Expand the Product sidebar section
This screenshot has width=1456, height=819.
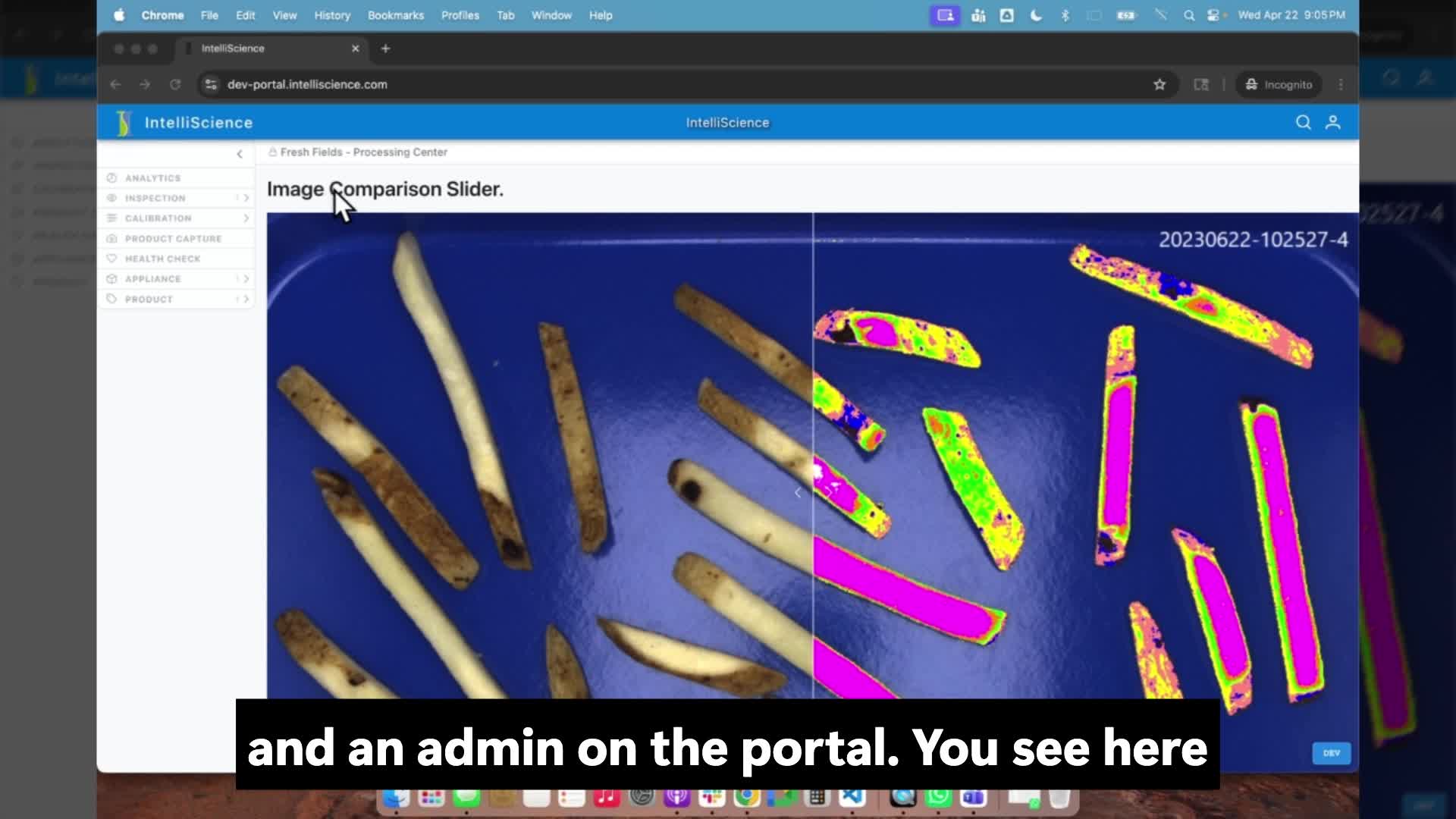tap(246, 300)
